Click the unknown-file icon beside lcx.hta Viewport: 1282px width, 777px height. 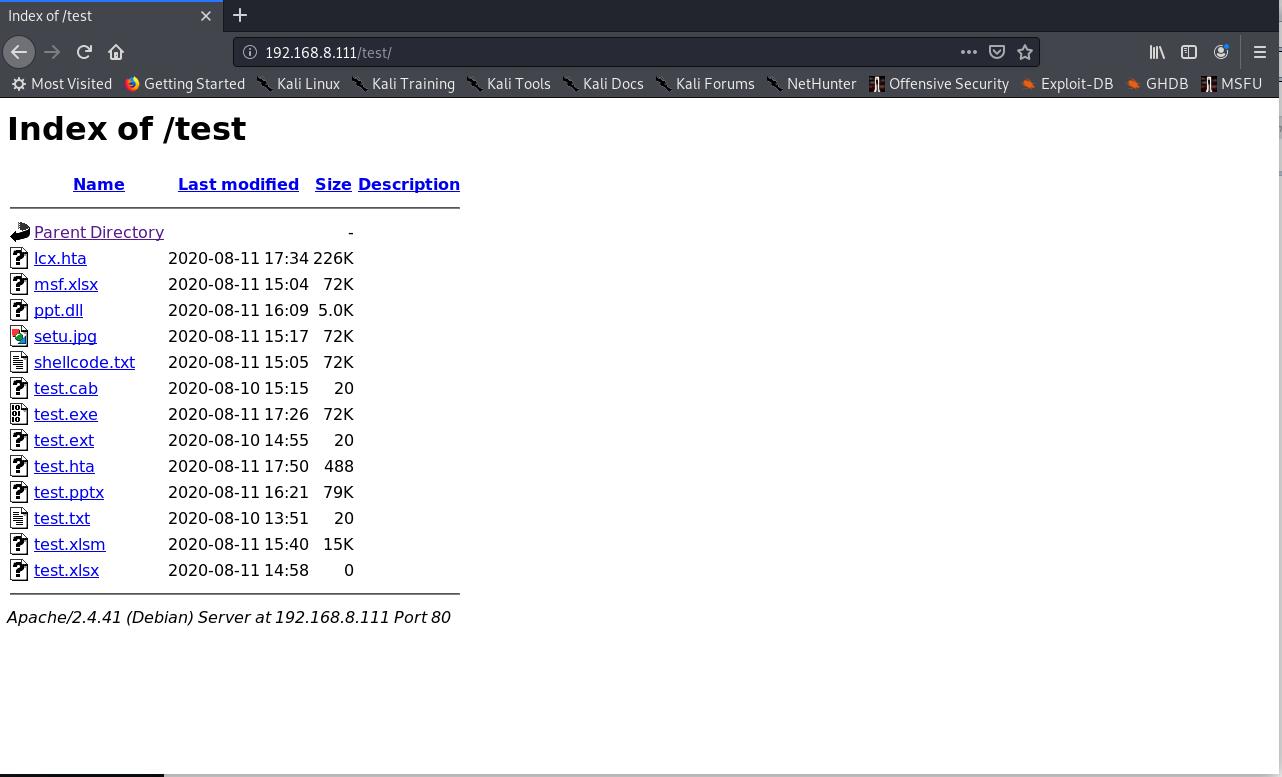19,258
